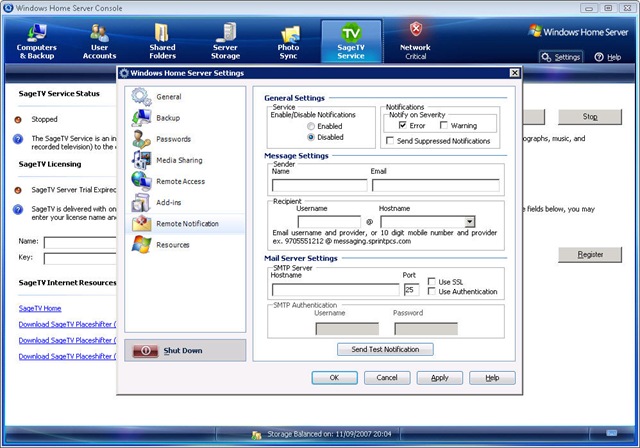
Task: Select Remote Notification envelope icon
Action: (141, 224)
